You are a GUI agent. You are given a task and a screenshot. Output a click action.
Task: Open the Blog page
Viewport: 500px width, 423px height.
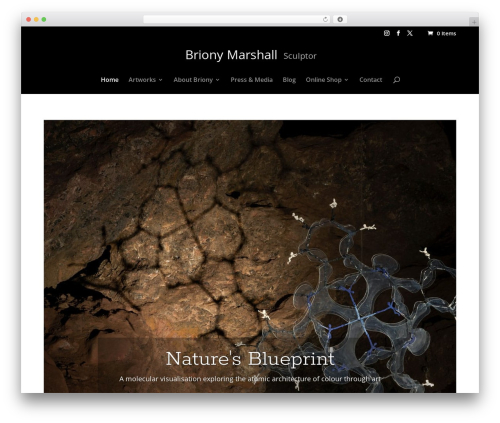289,80
